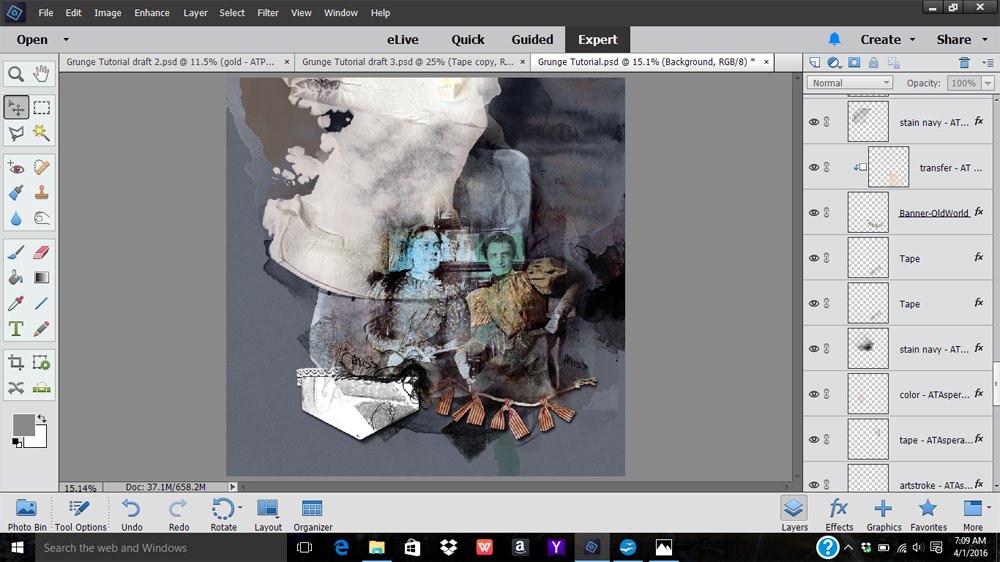Select the Spot Healing Brush tool
The image size is (1000, 562).
pyautogui.click(x=41, y=168)
